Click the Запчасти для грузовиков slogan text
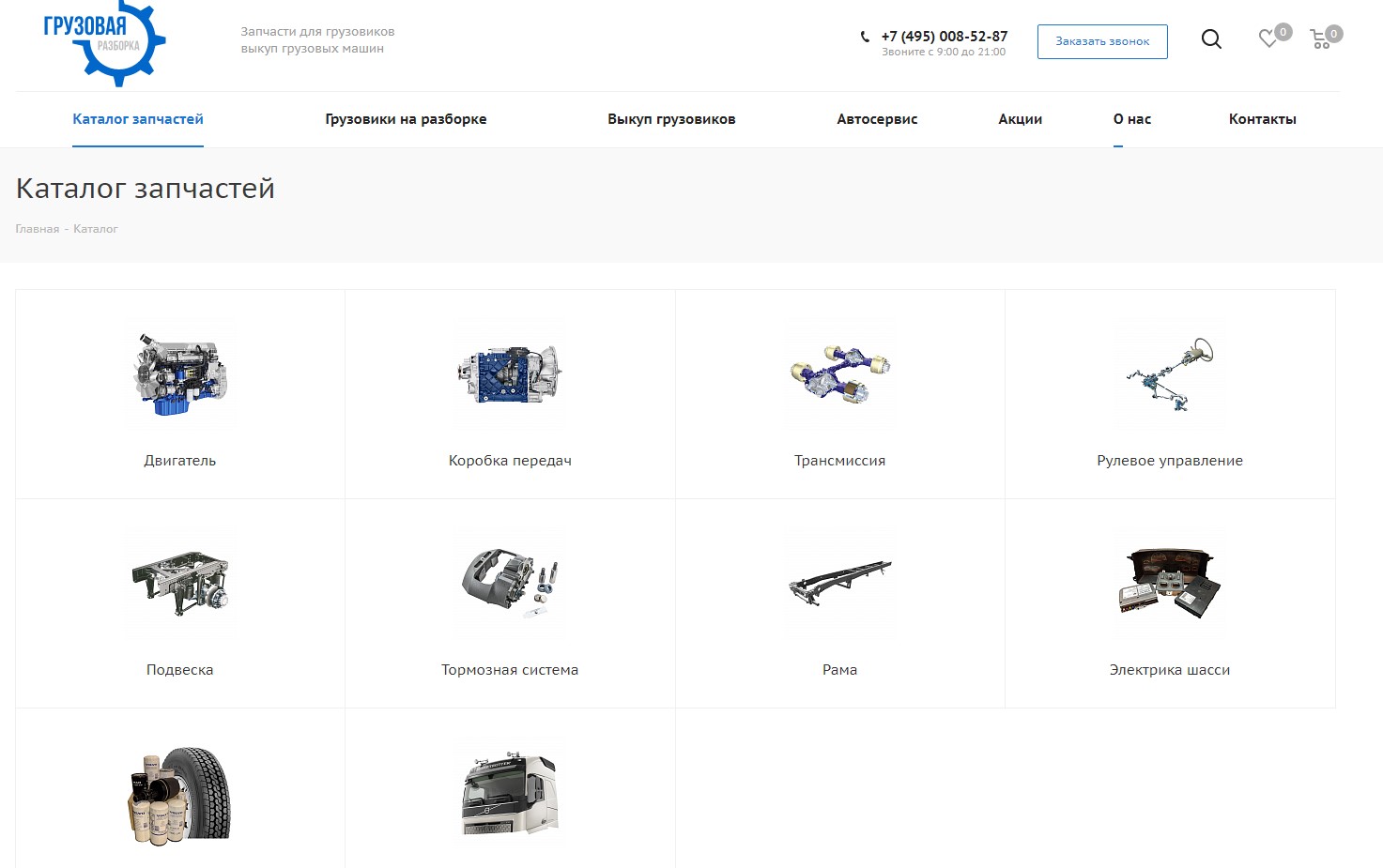The height and width of the screenshot is (868, 1383). point(317,32)
